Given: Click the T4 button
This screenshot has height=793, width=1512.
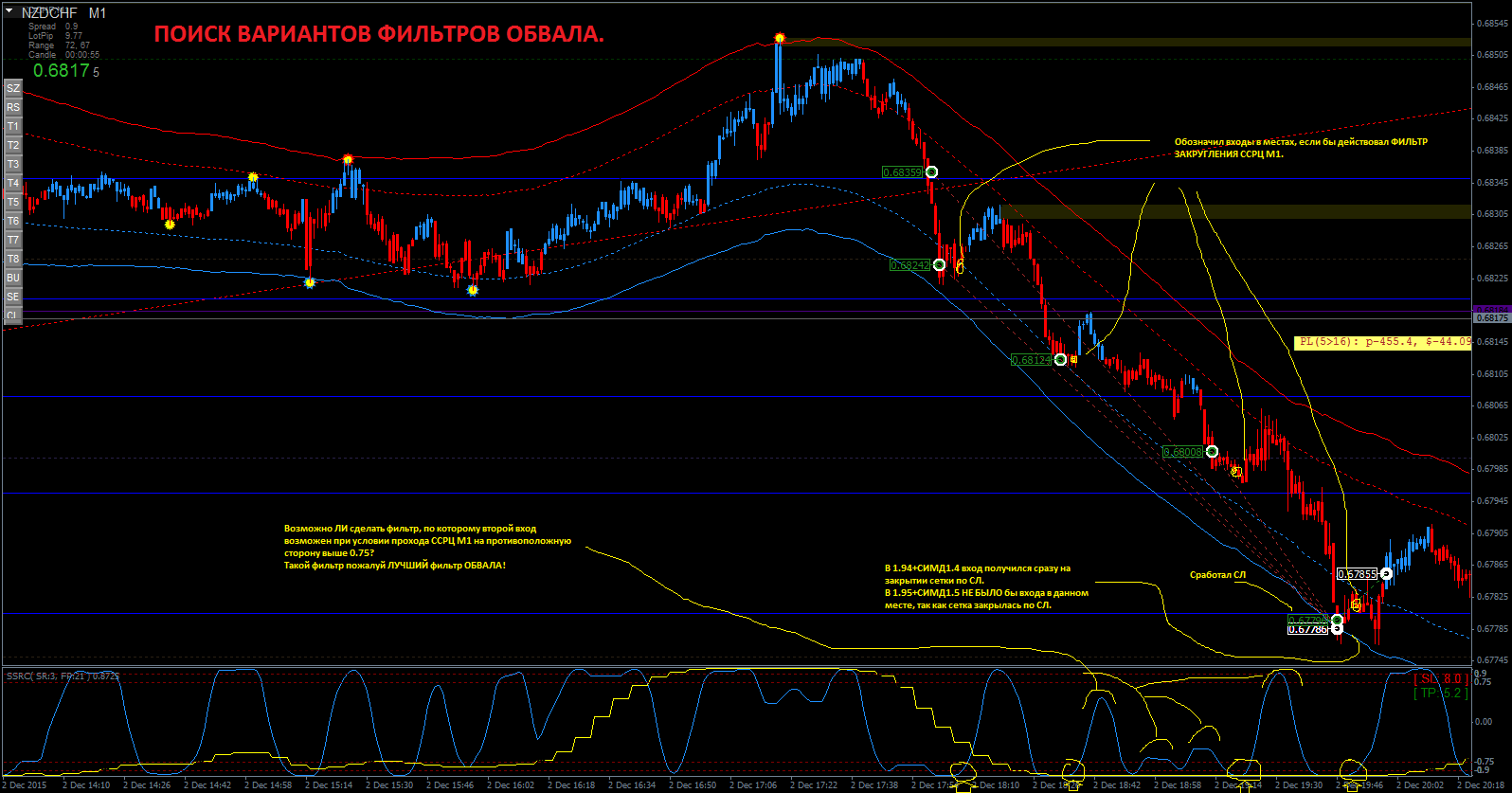Looking at the screenshot, I should tap(13, 183).
